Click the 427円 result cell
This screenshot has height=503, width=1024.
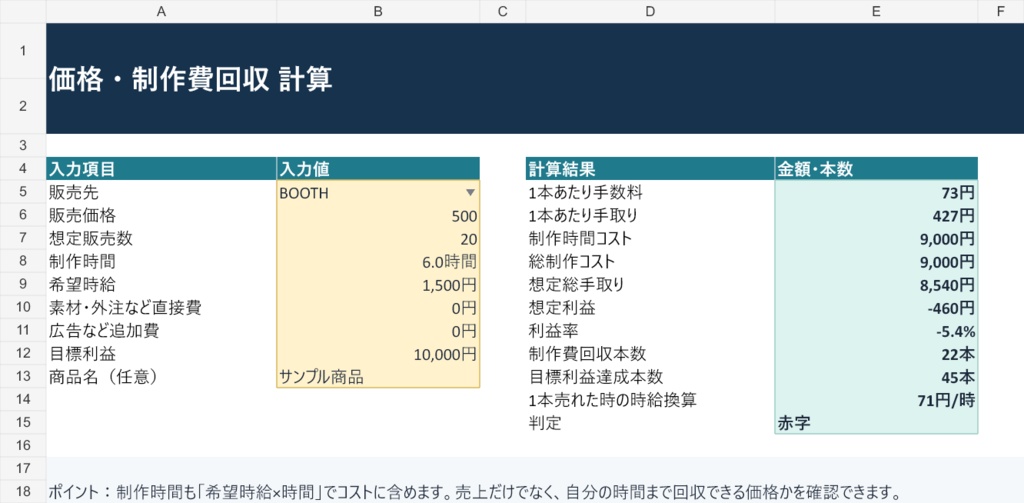click(x=876, y=216)
